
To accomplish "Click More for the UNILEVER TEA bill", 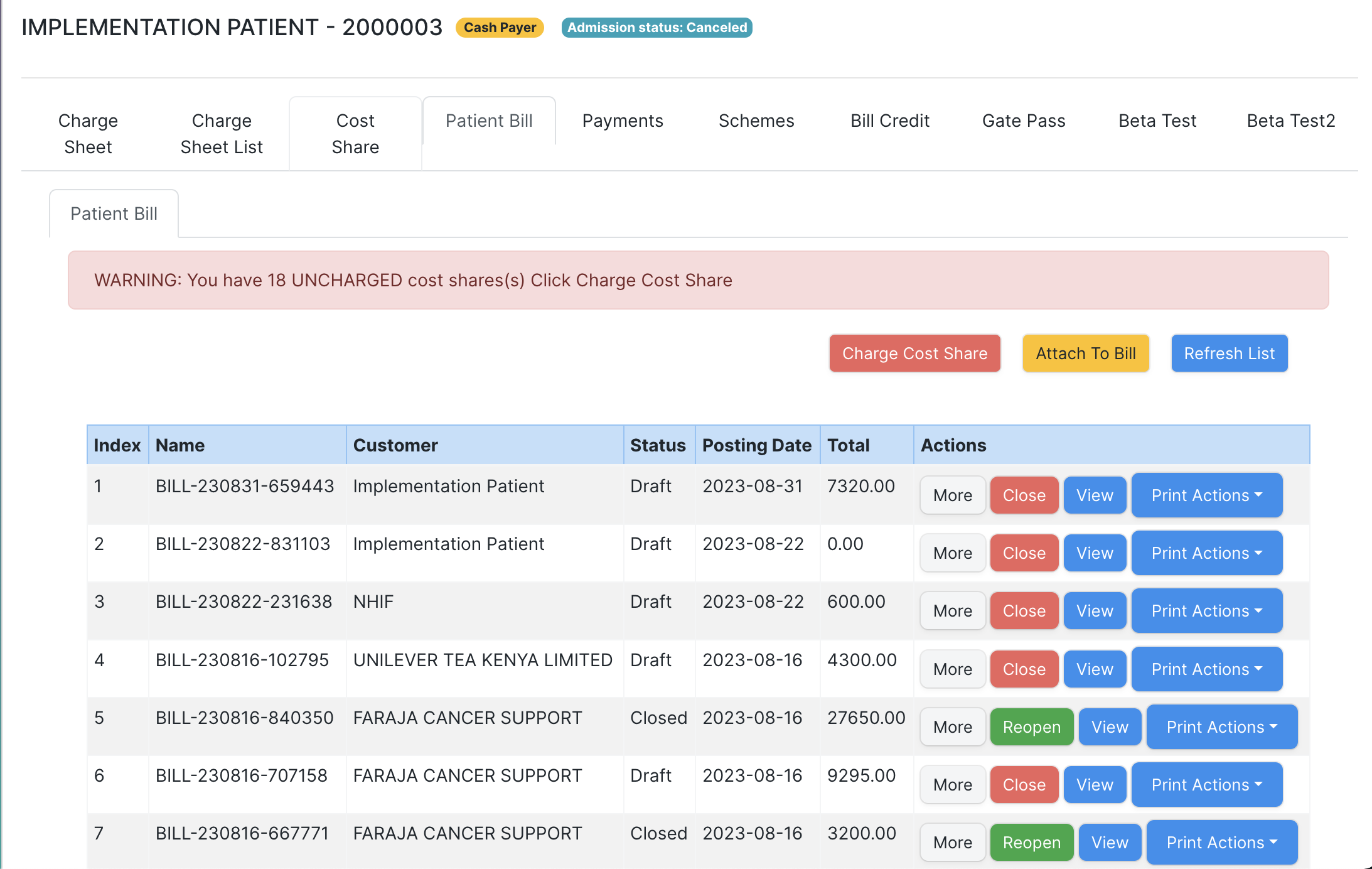I will 953,669.
